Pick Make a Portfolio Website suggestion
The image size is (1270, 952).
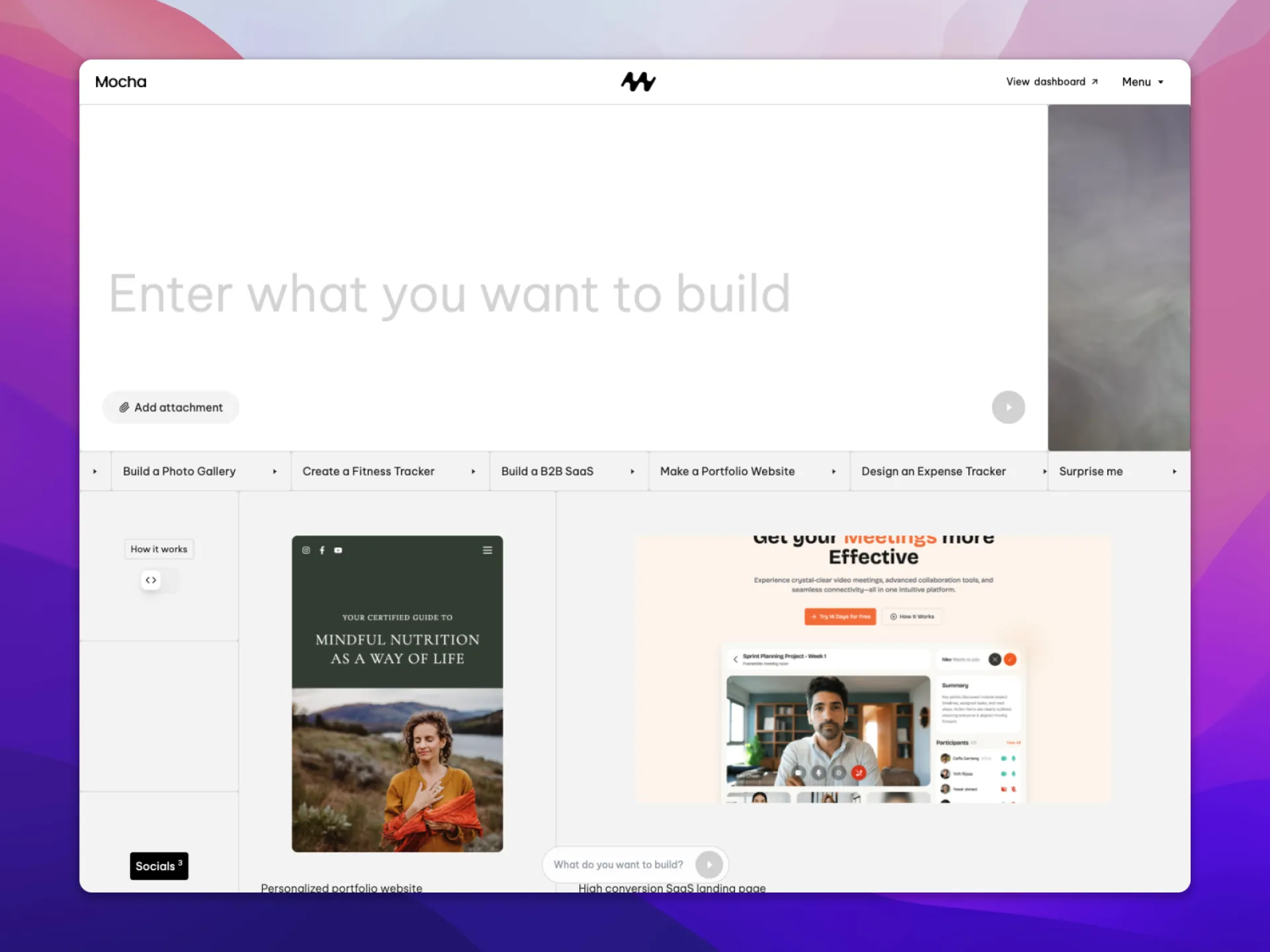727,471
